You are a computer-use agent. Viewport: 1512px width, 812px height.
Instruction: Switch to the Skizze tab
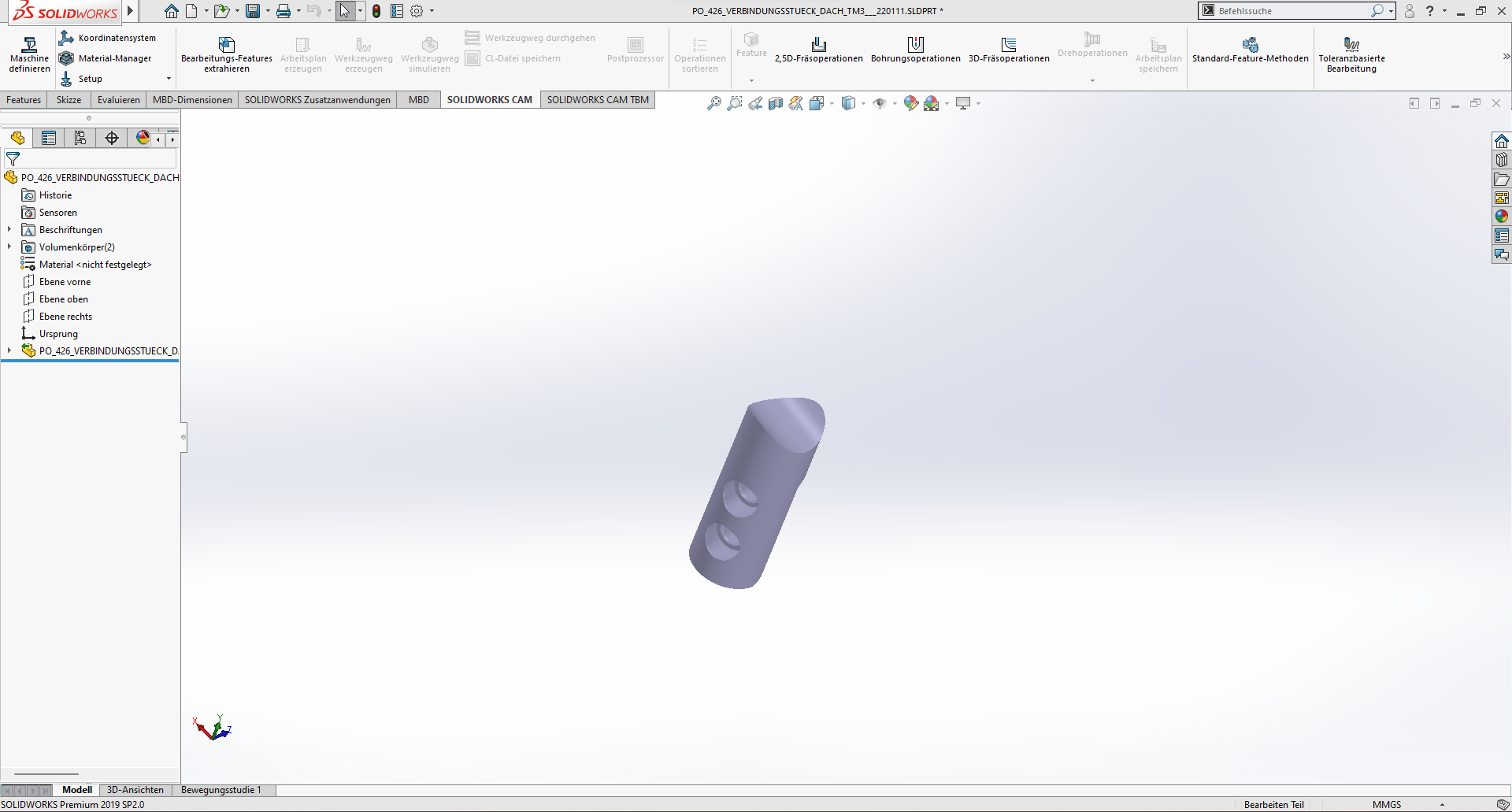pyautogui.click(x=69, y=100)
